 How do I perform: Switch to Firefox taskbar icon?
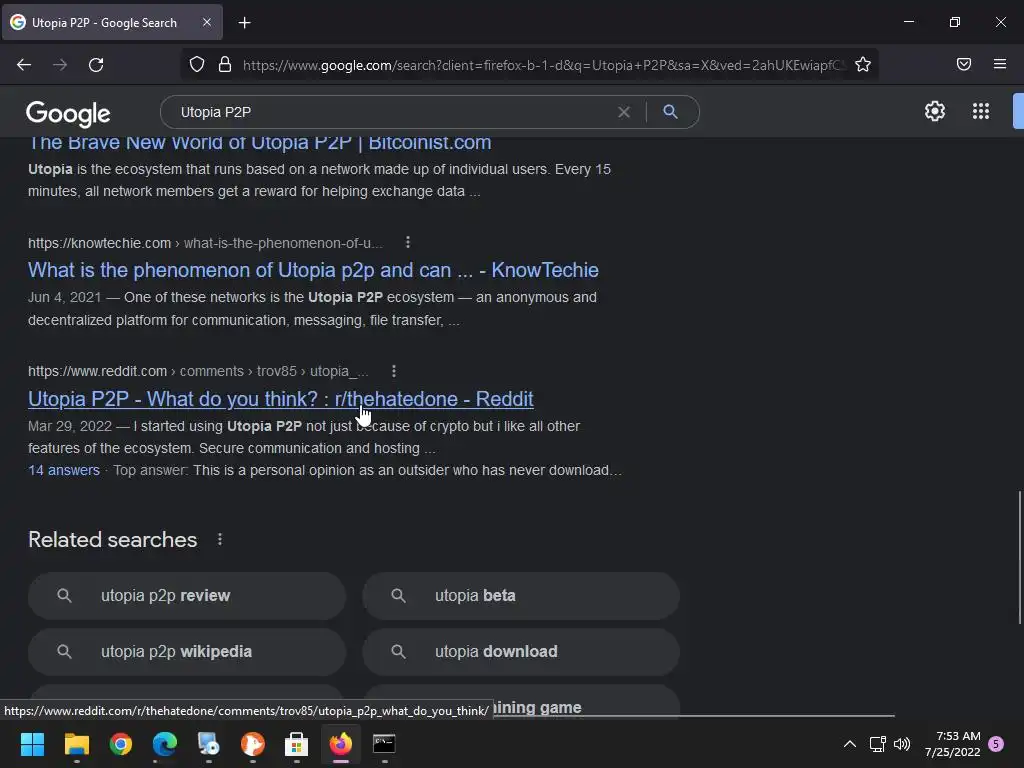click(x=340, y=744)
